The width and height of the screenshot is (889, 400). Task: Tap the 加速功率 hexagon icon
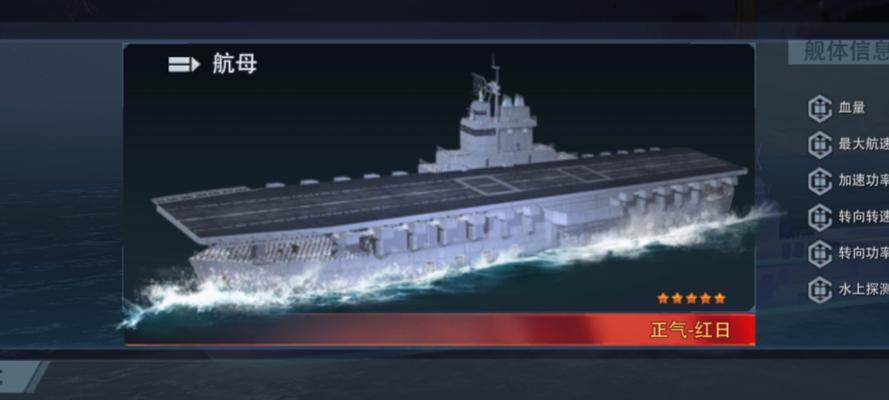coord(819,181)
